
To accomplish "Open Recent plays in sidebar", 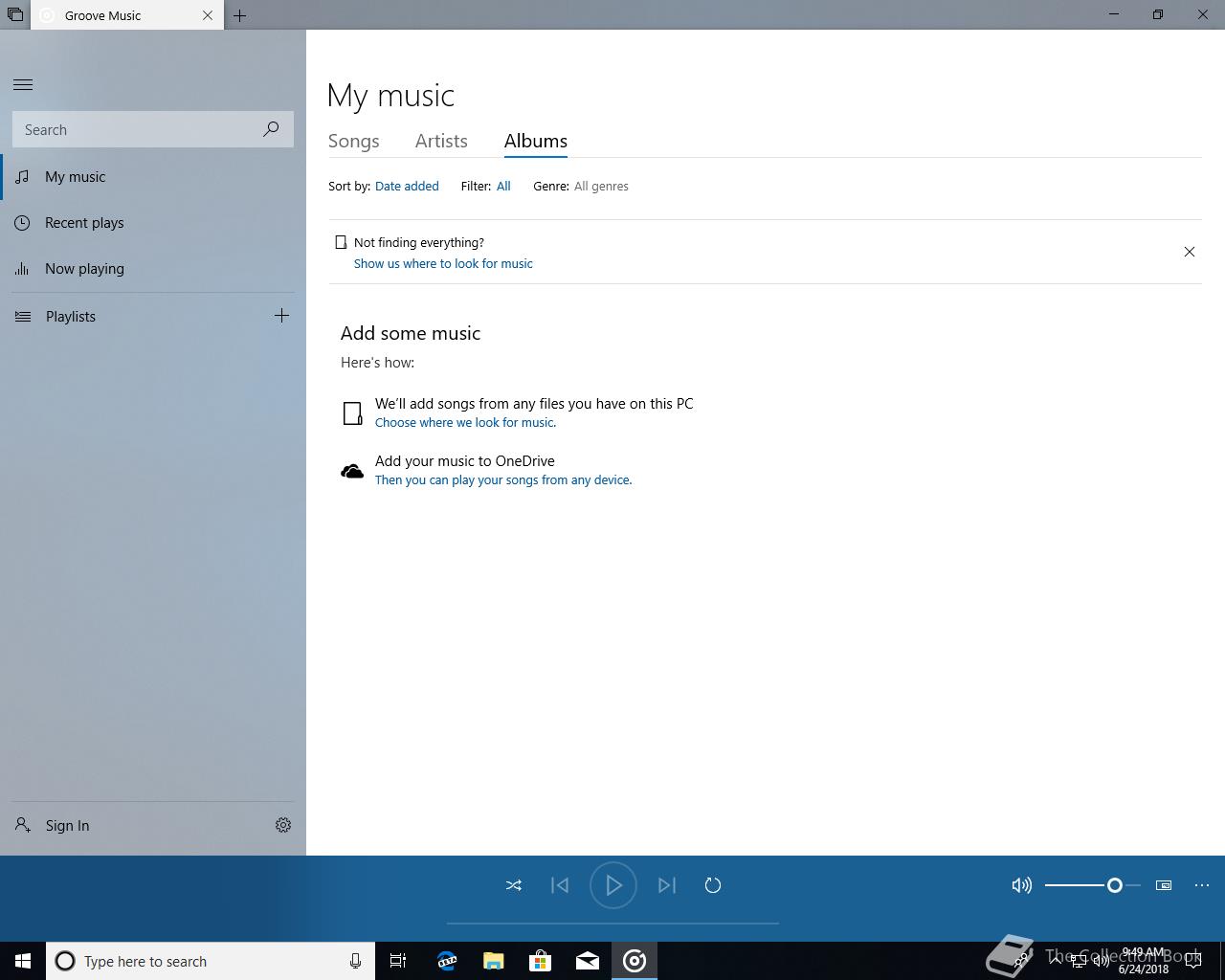I will coord(153,223).
